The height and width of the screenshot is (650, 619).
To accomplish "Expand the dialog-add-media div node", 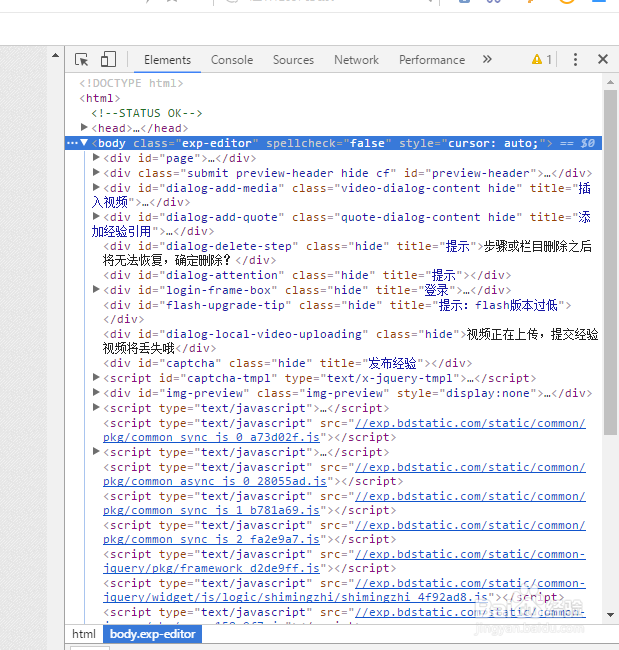I will (x=96, y=187).
